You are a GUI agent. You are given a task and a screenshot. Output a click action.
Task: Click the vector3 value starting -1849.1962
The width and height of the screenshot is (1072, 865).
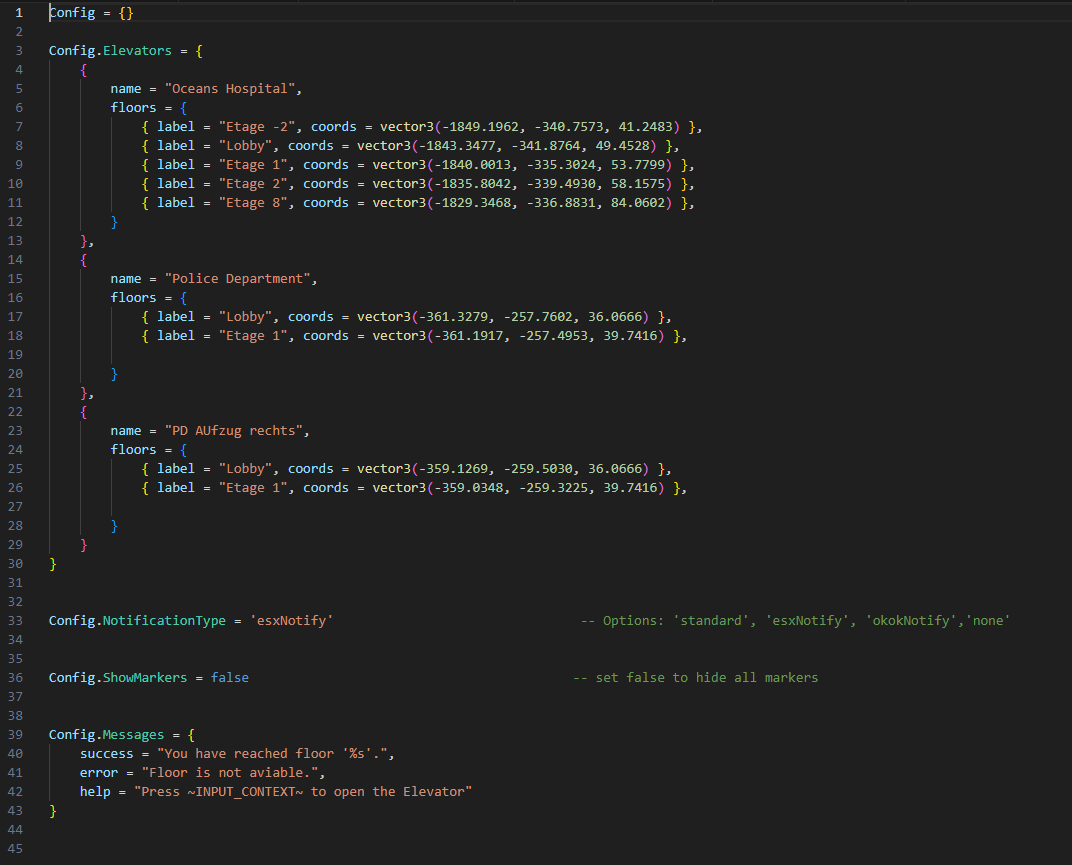coord(530,127)
